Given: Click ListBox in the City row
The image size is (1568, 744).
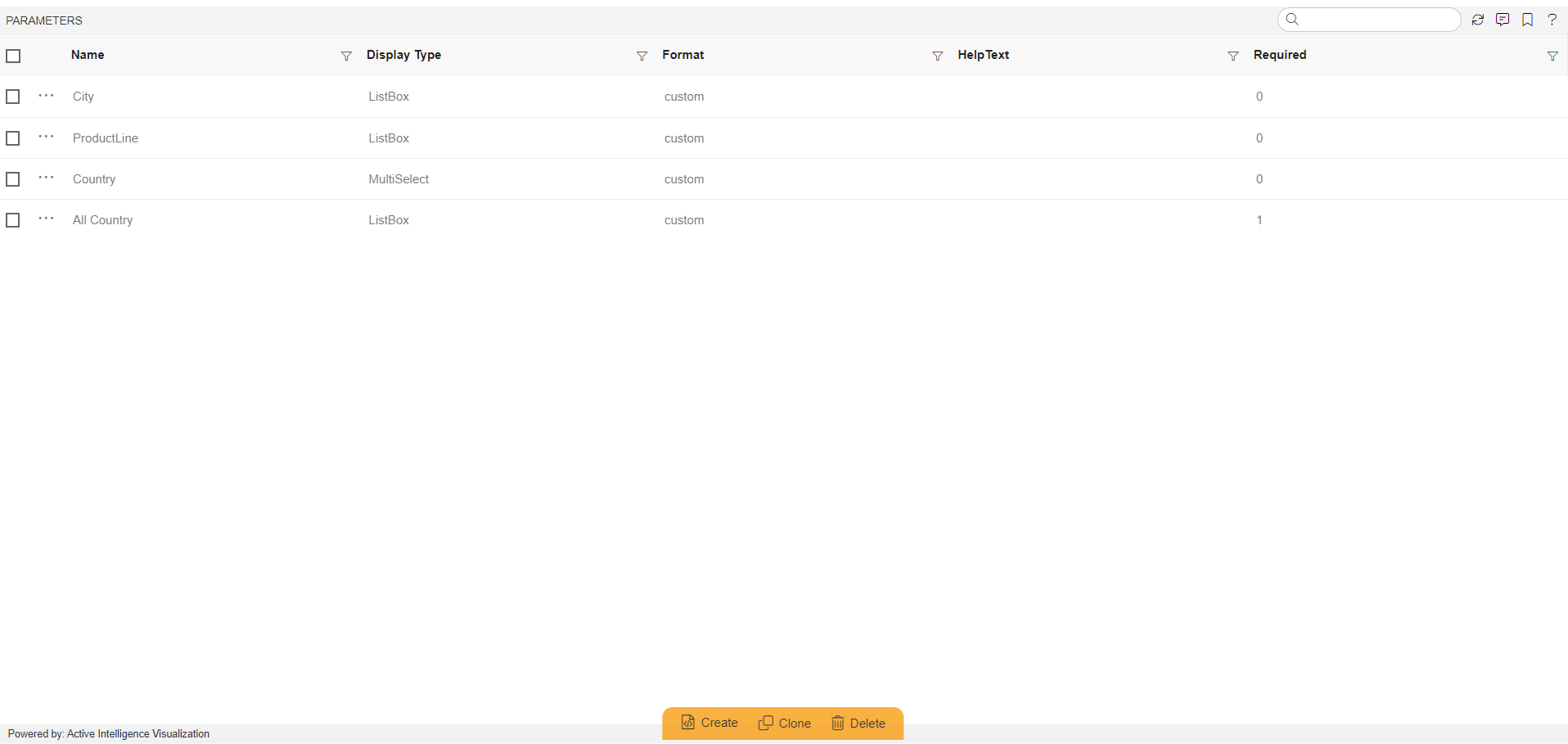Looking at the screenshot, I should (x=389, y=97).
